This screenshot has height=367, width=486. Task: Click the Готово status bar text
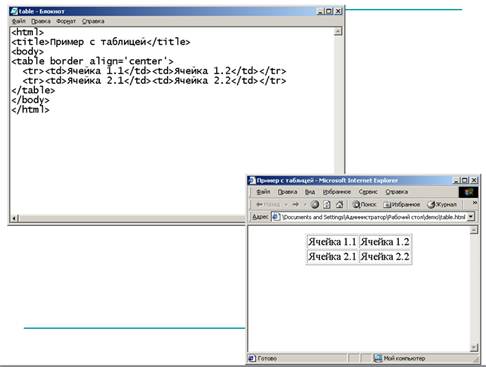pos(267,358)
